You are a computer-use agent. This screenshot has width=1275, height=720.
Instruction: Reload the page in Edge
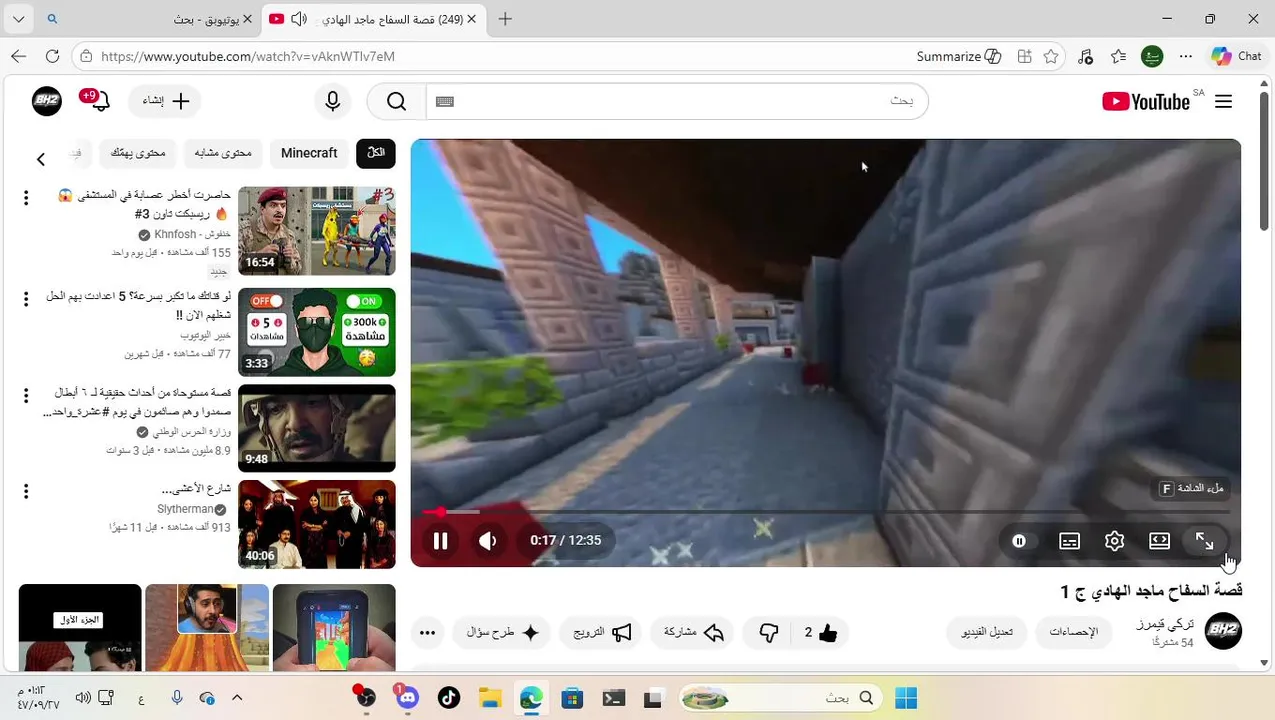[x=52, y=56]
